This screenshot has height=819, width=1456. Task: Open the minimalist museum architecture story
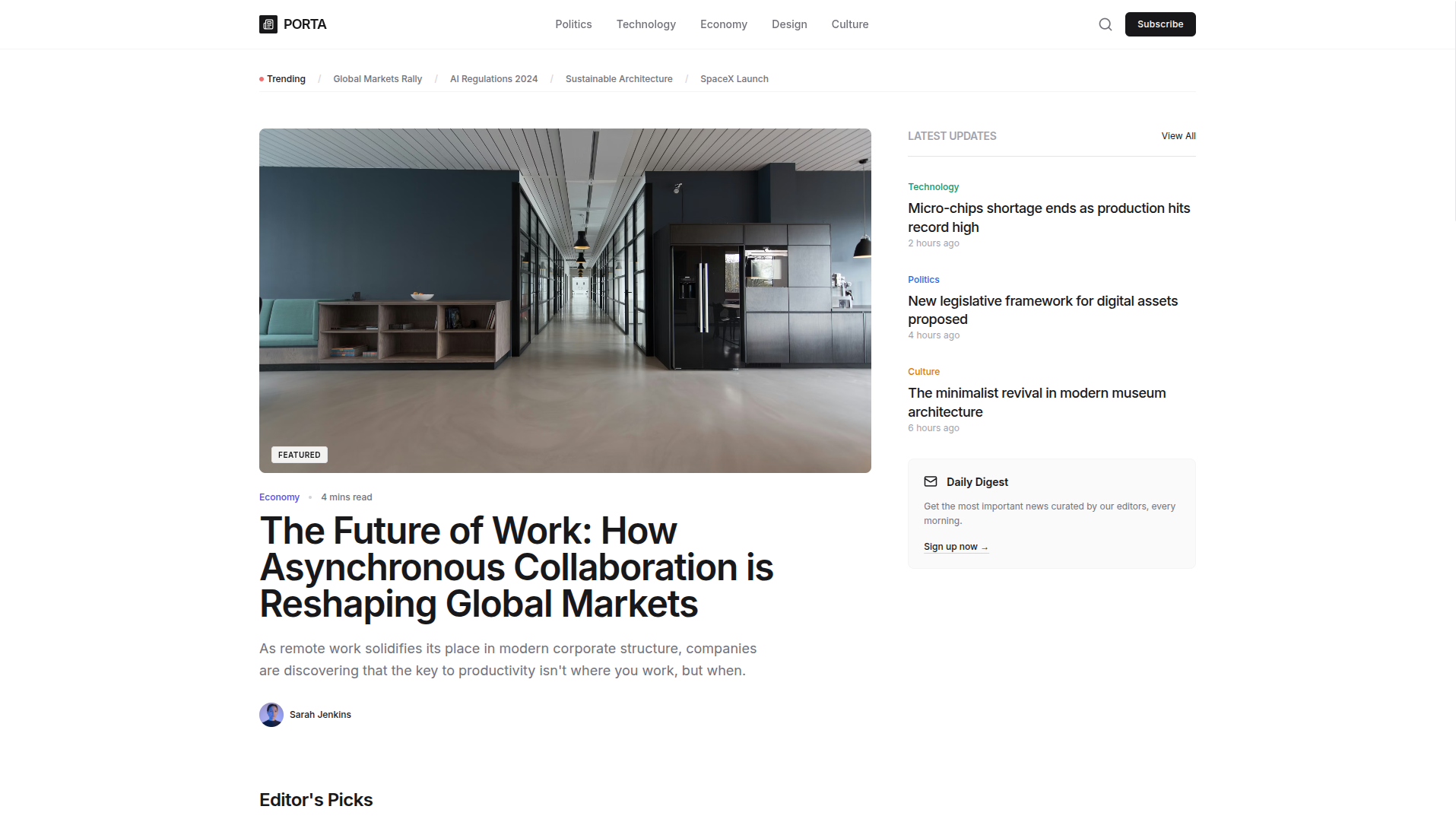1036,402
